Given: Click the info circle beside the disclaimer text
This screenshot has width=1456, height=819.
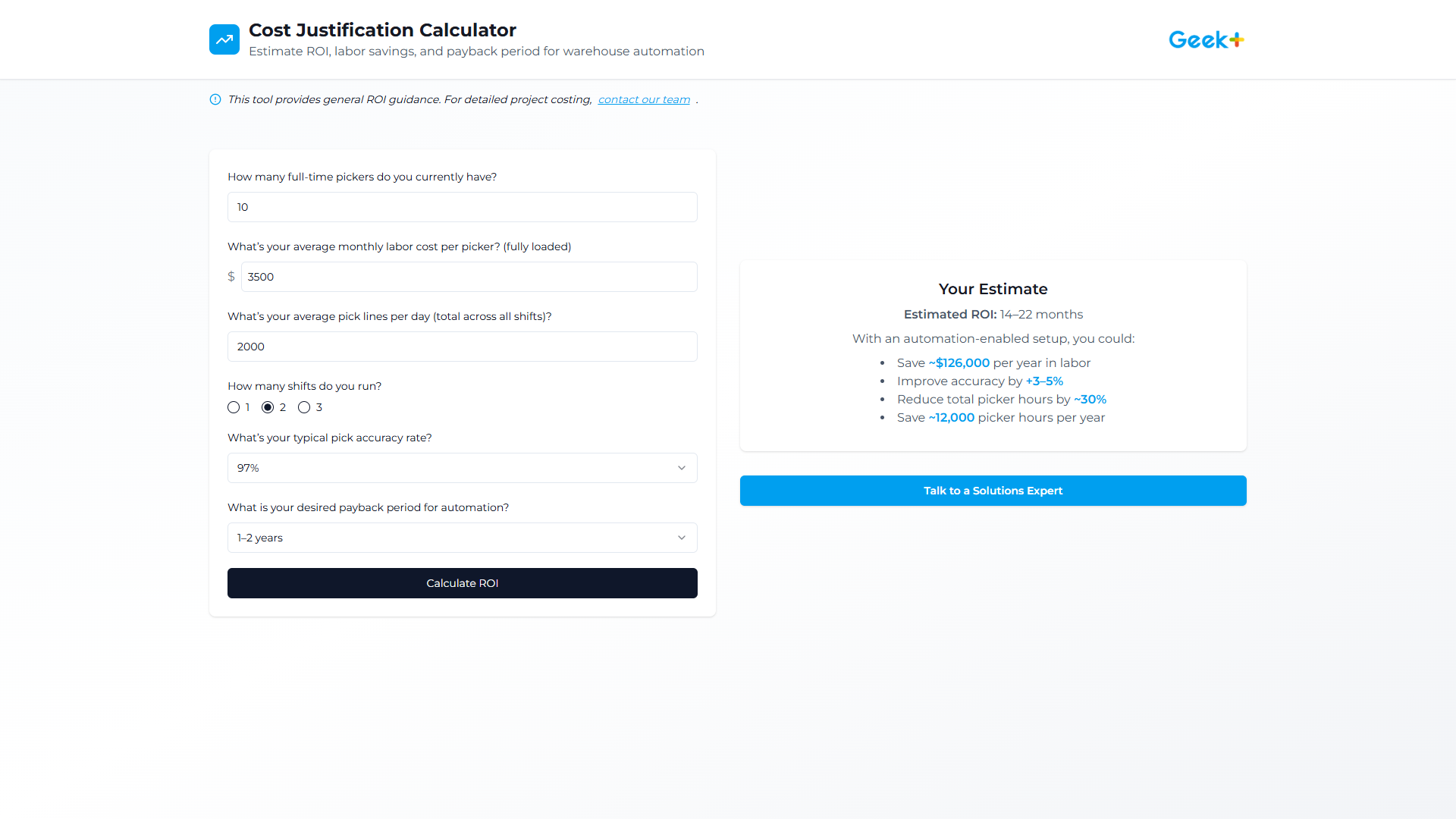Looking at the screenshot, I should point(215,99).
